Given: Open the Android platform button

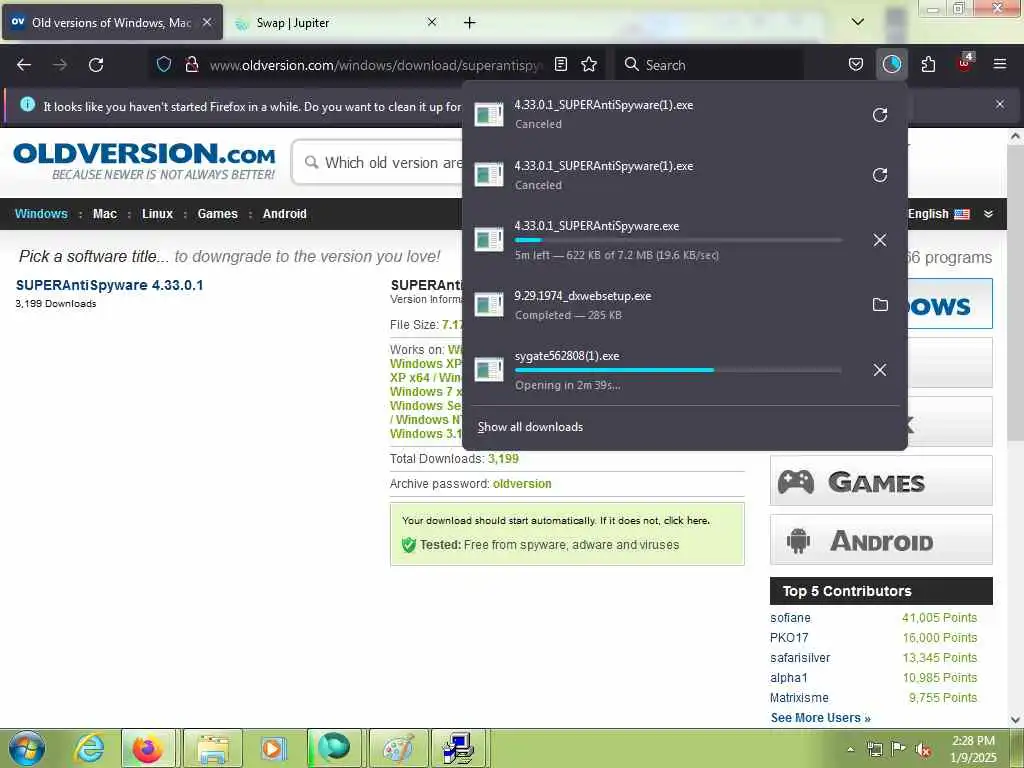Looking at the screenshot, I should point(881,540).
